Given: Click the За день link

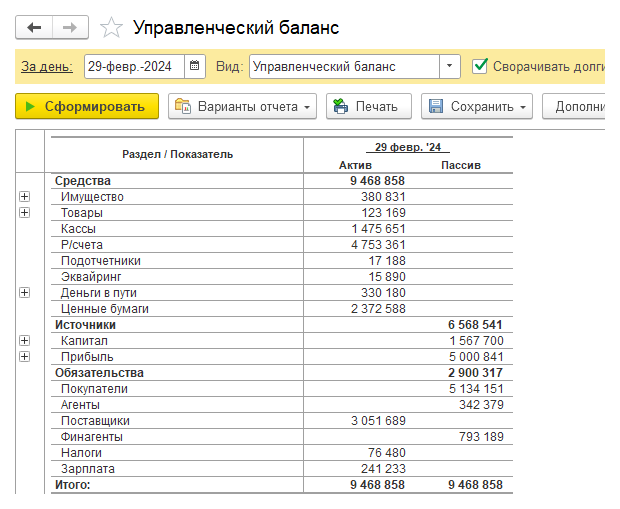Looking at the screenshot, I should (47, 66).
